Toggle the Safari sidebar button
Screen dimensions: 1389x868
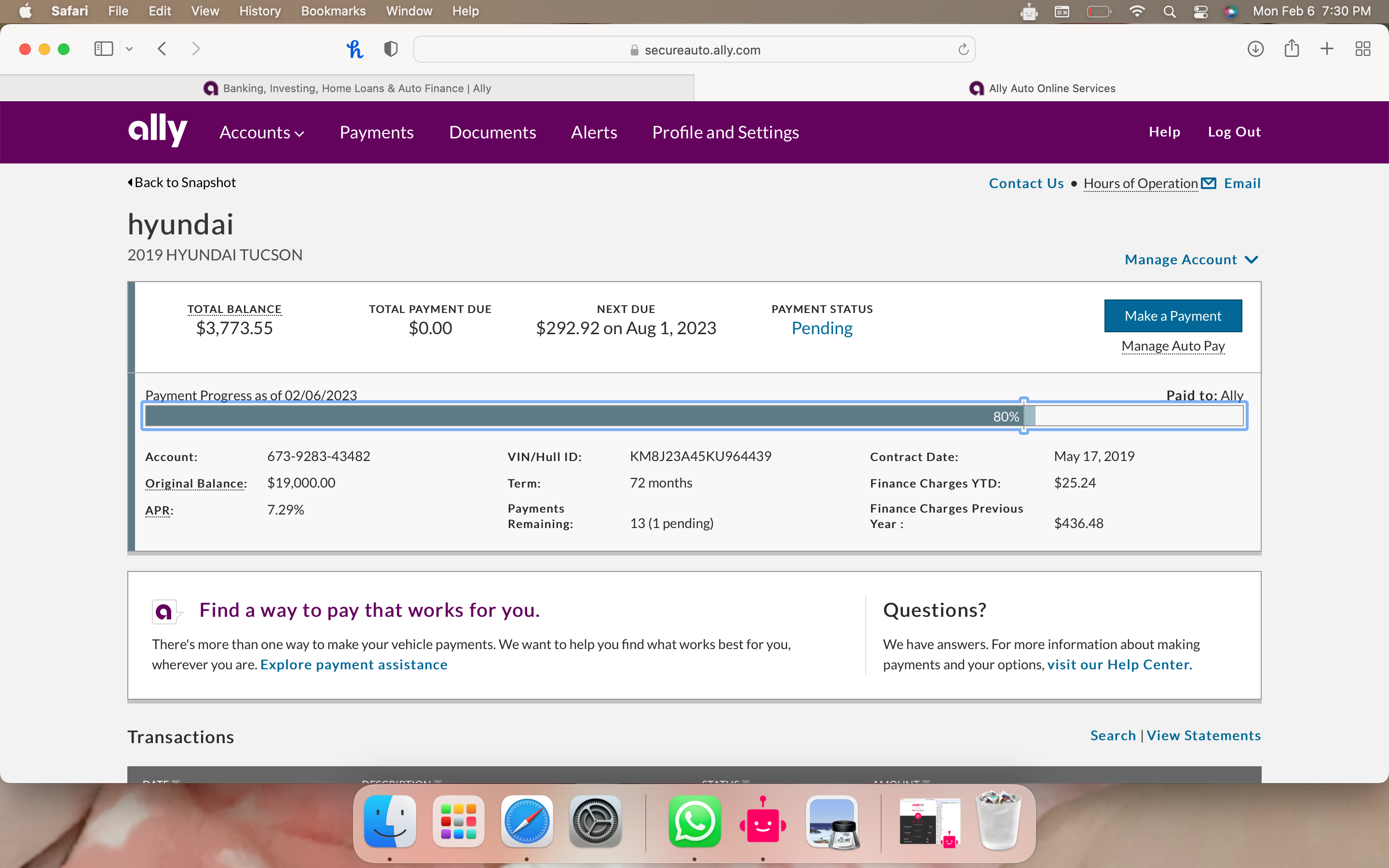coord(103,49)
